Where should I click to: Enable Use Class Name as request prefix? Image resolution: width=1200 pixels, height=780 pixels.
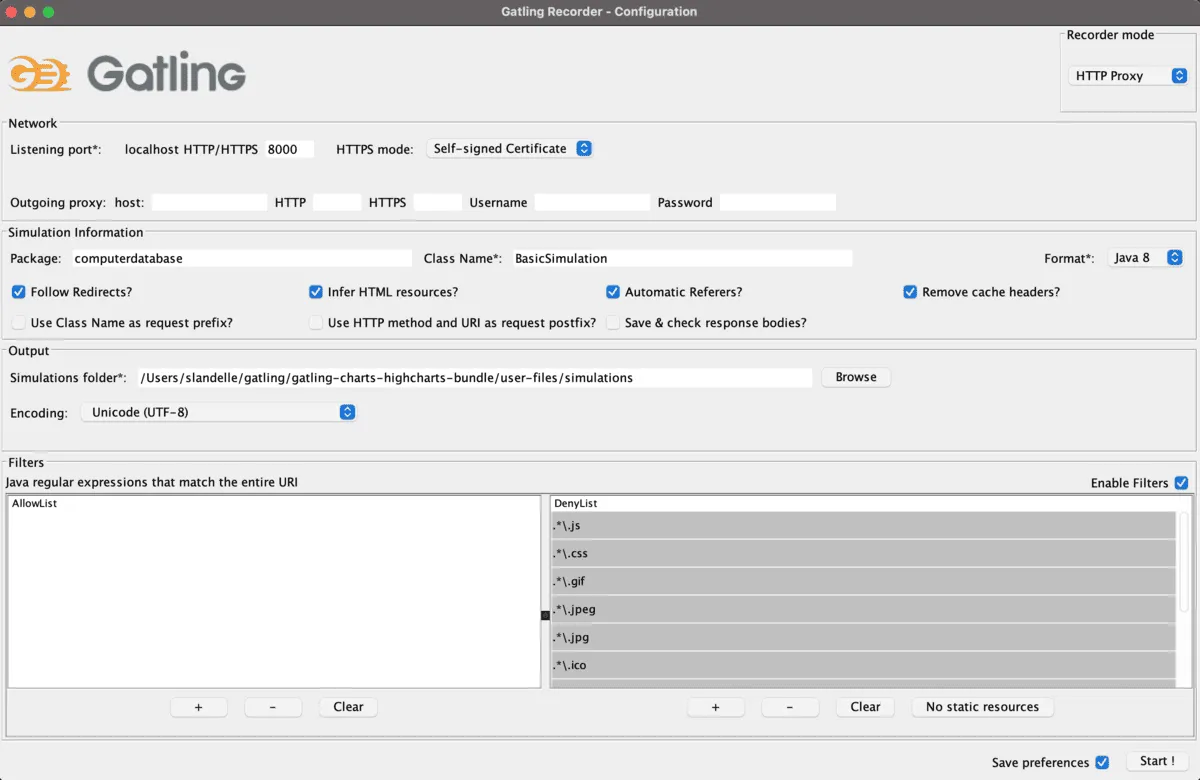(18, 322)
